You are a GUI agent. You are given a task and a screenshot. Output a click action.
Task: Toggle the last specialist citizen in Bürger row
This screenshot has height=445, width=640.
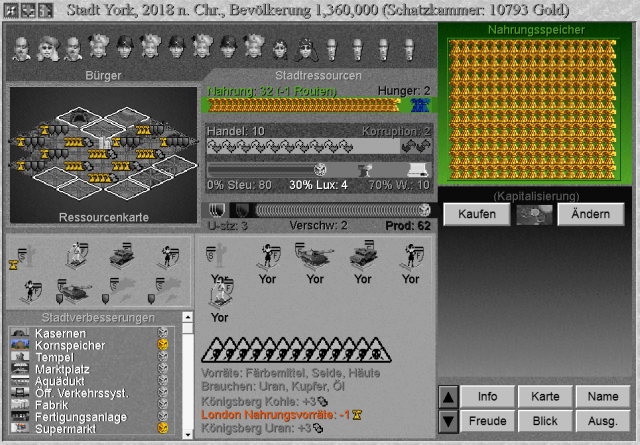click(409, 48)
